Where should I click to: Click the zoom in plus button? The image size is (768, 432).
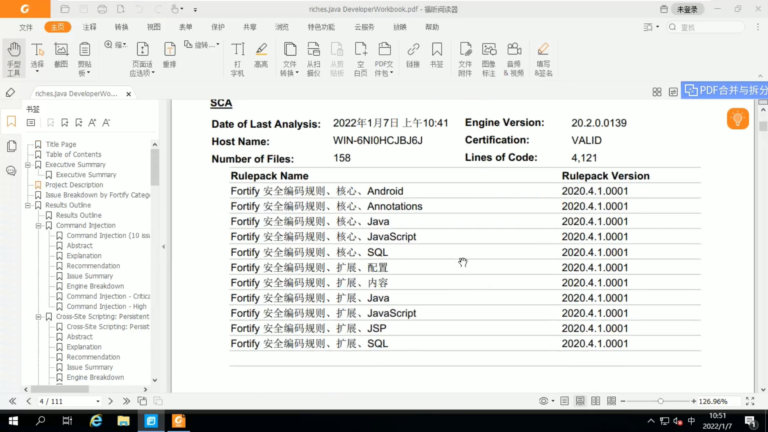(x=694, y=401)
